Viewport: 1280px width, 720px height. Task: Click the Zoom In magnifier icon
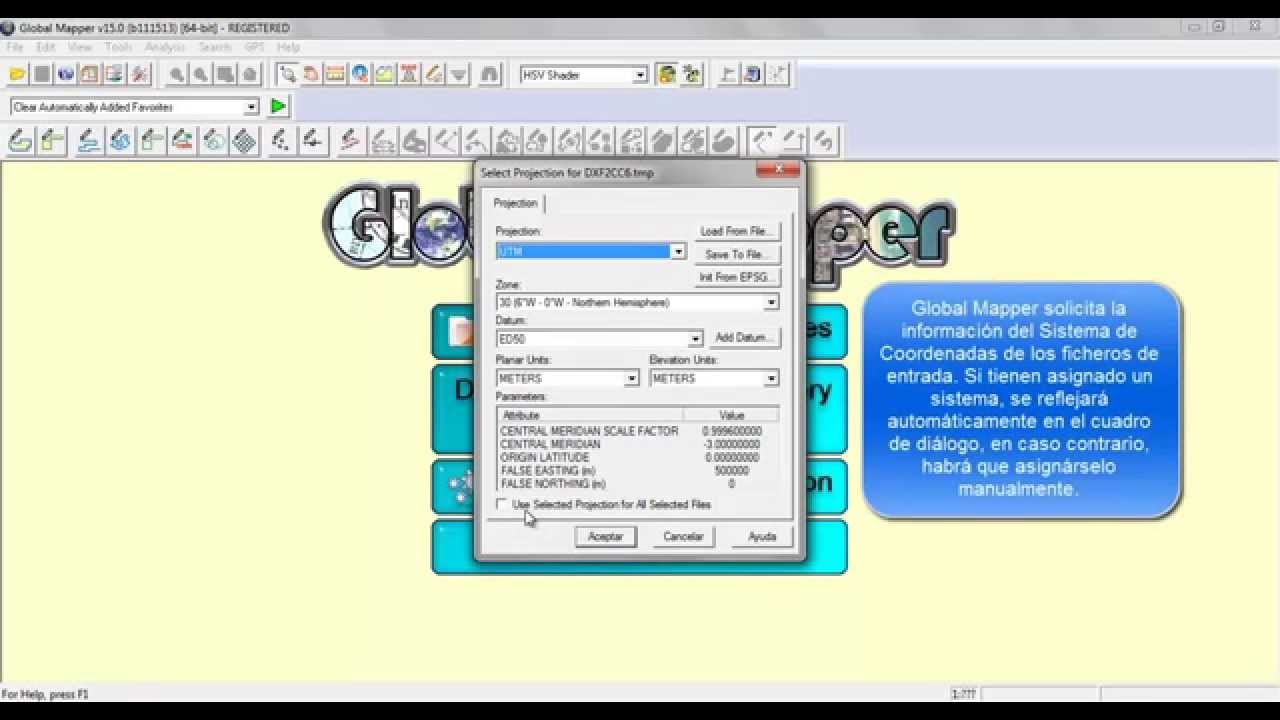(x=176, y=74)
